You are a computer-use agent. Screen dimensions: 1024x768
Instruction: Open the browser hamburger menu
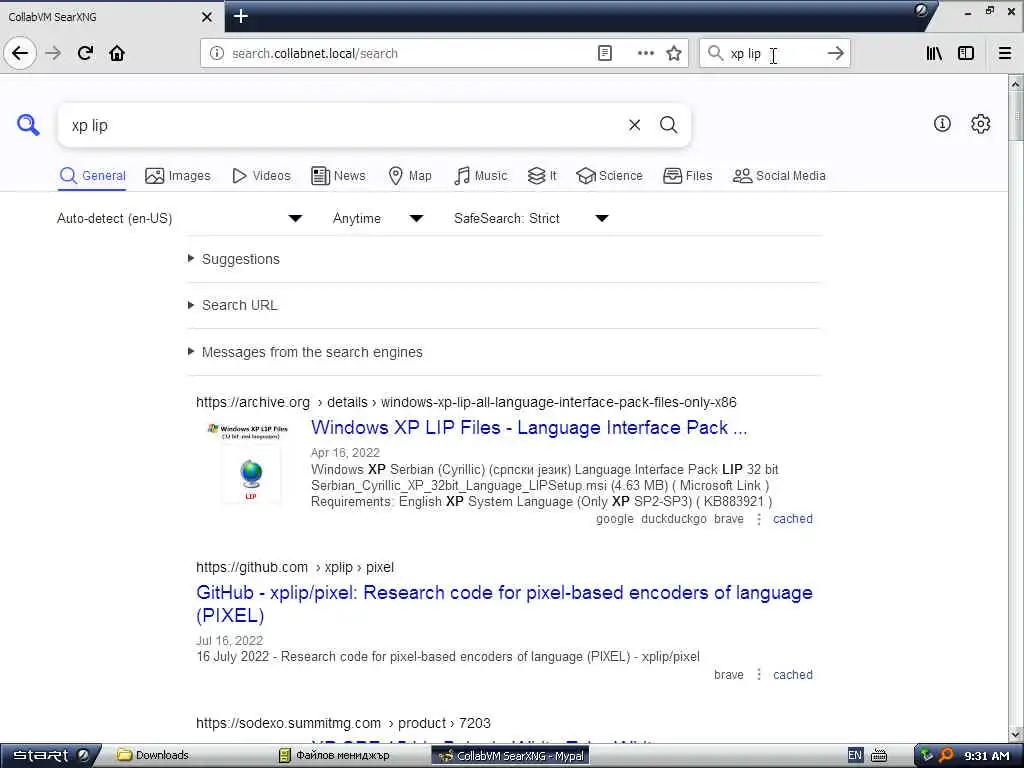pos(1005,54)
